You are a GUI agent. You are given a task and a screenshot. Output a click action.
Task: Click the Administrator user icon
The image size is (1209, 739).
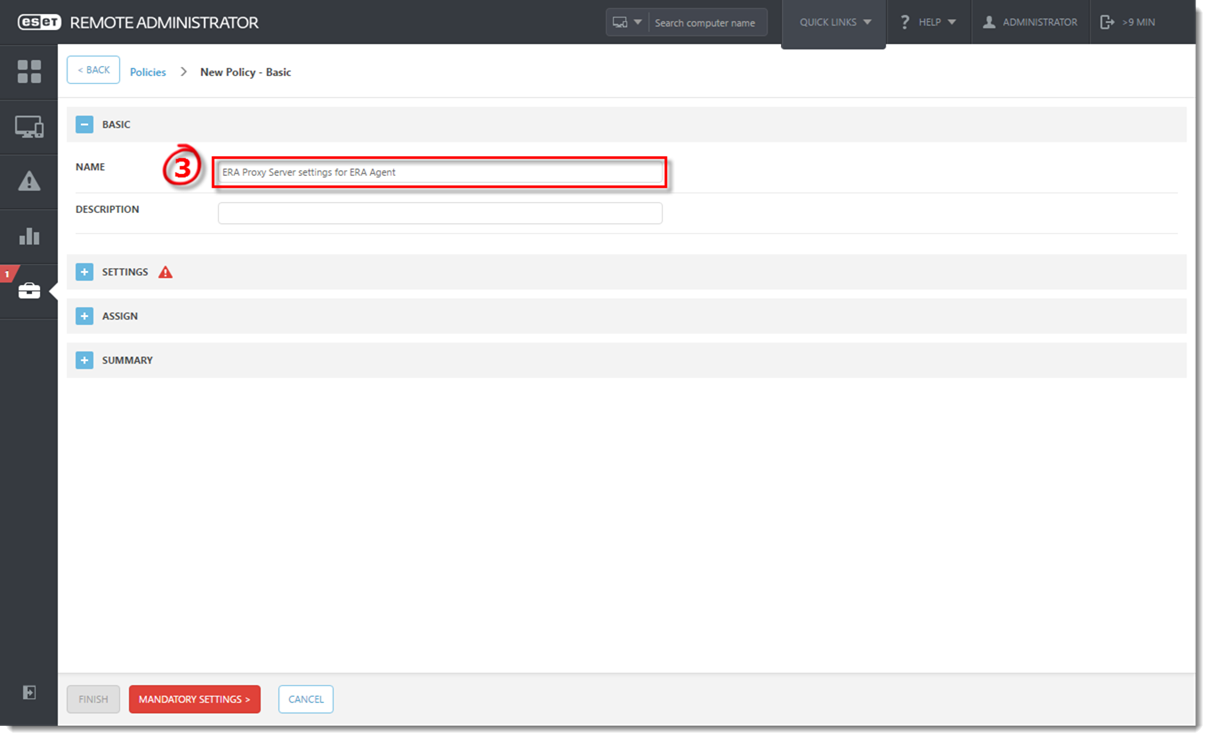pyautogui.click(x=989, y=22)
